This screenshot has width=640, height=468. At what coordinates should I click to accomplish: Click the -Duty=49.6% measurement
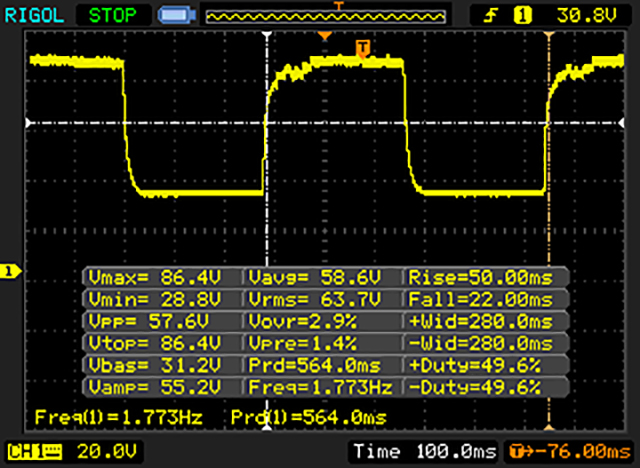(475, 387)
